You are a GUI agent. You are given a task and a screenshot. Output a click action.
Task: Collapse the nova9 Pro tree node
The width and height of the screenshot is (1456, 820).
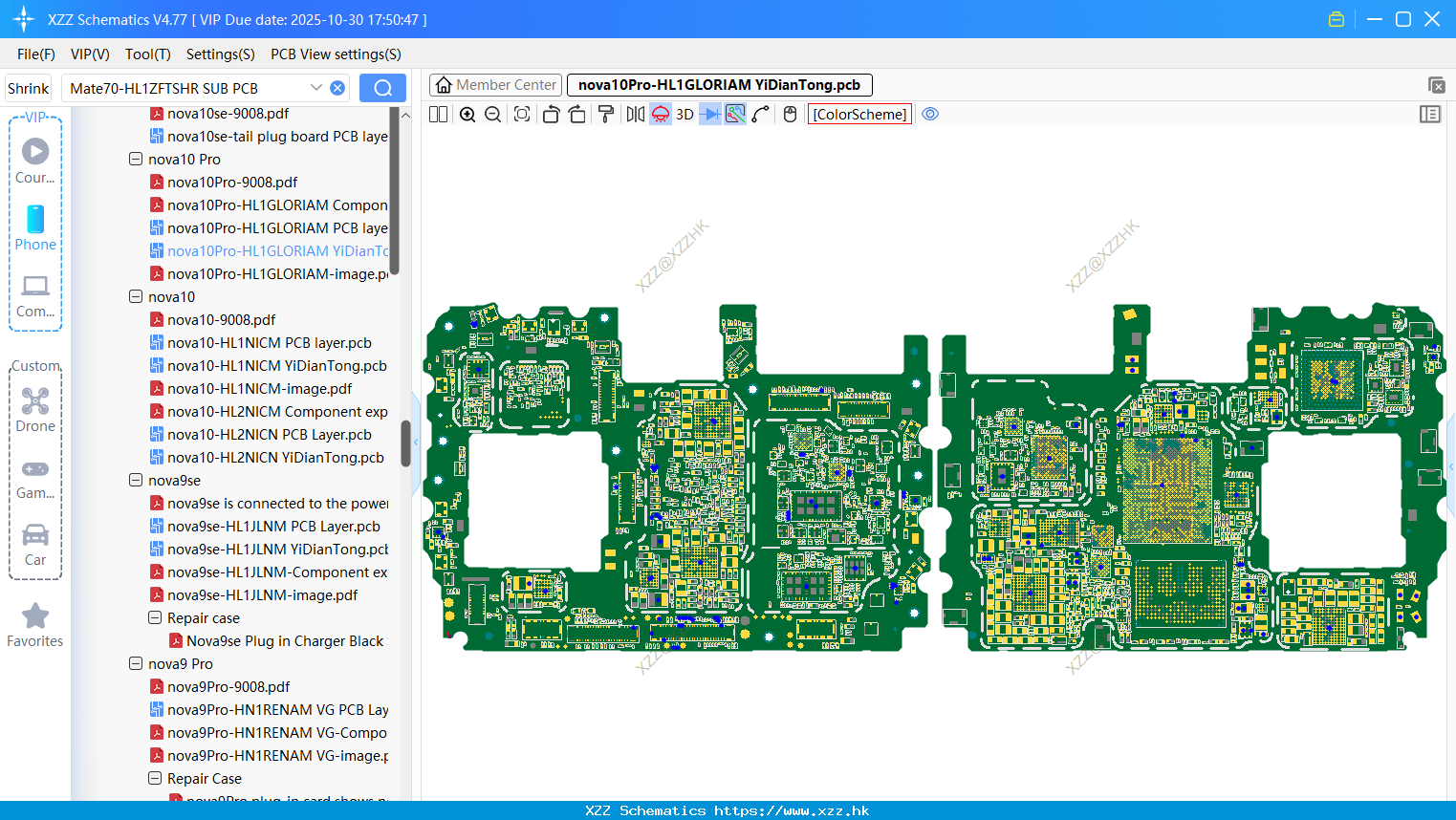(x=136, y=664)
